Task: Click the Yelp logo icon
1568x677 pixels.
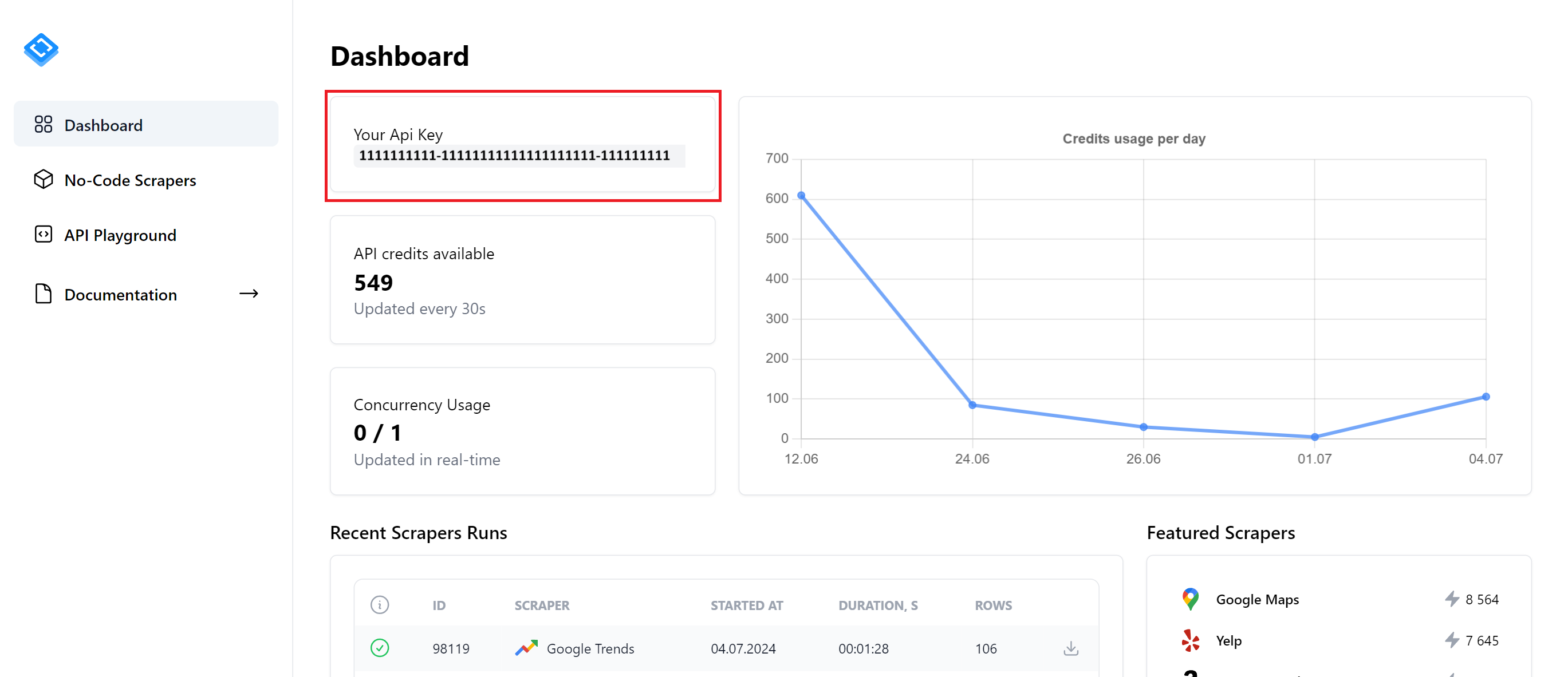Action: pyautogui.click(x=1191, y=640)
